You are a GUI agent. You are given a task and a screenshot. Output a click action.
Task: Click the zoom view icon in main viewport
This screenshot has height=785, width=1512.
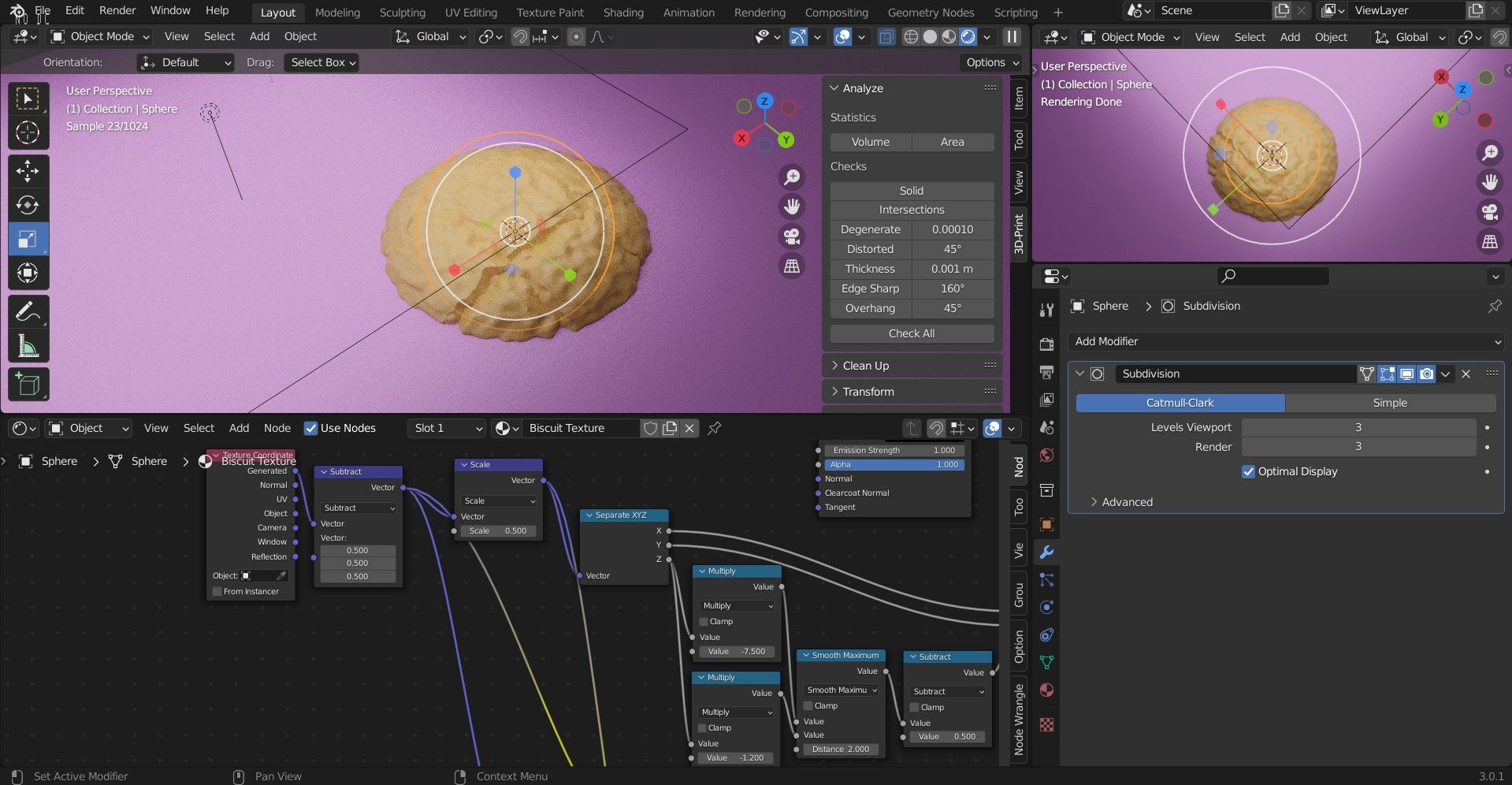(x=792, y=177)
